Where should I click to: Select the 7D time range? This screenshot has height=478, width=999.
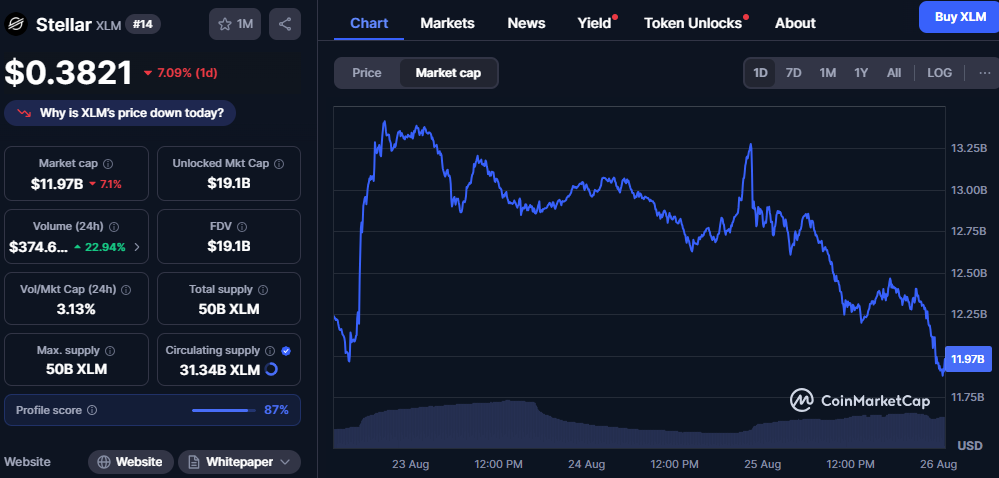coord(793,73)
